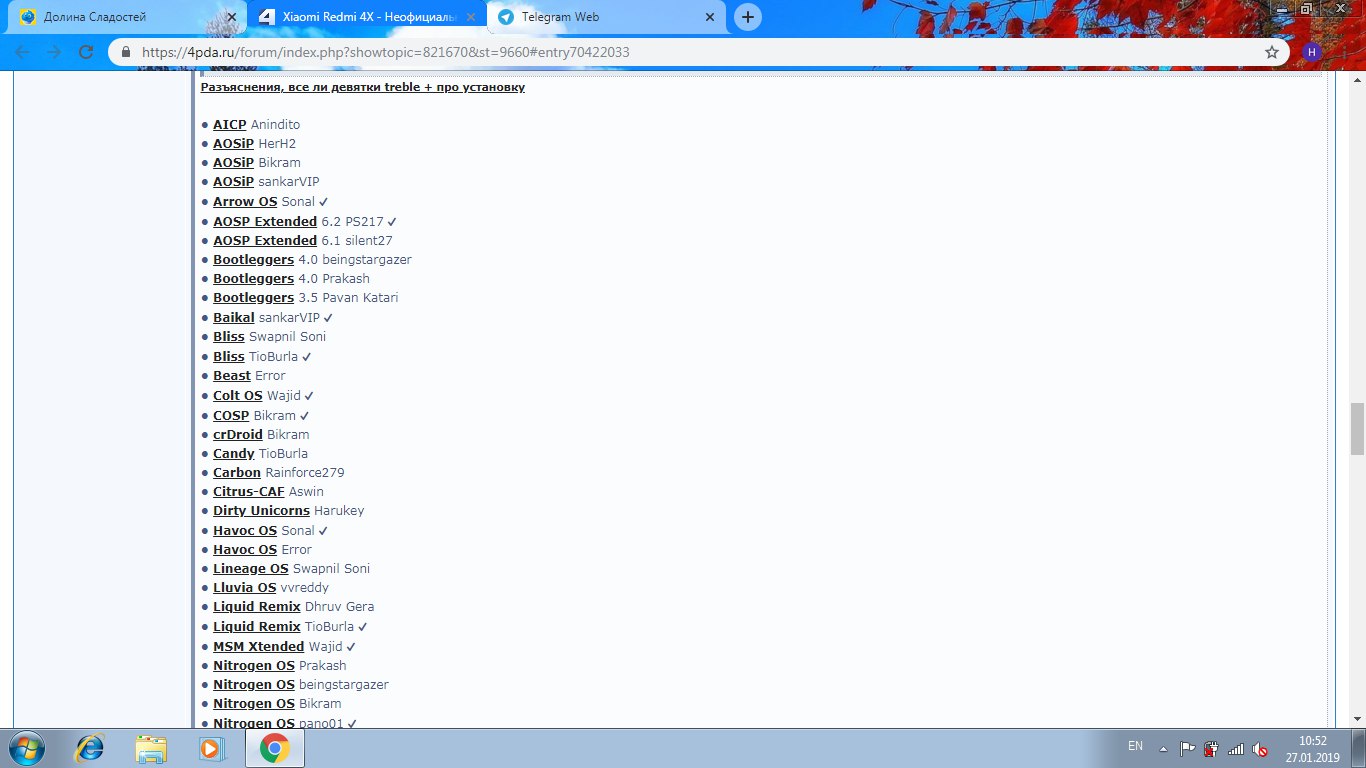Viewport: 1366px width, 768px height.
Task: Click EN language indicator in tray
Action: click(1135, 746)
